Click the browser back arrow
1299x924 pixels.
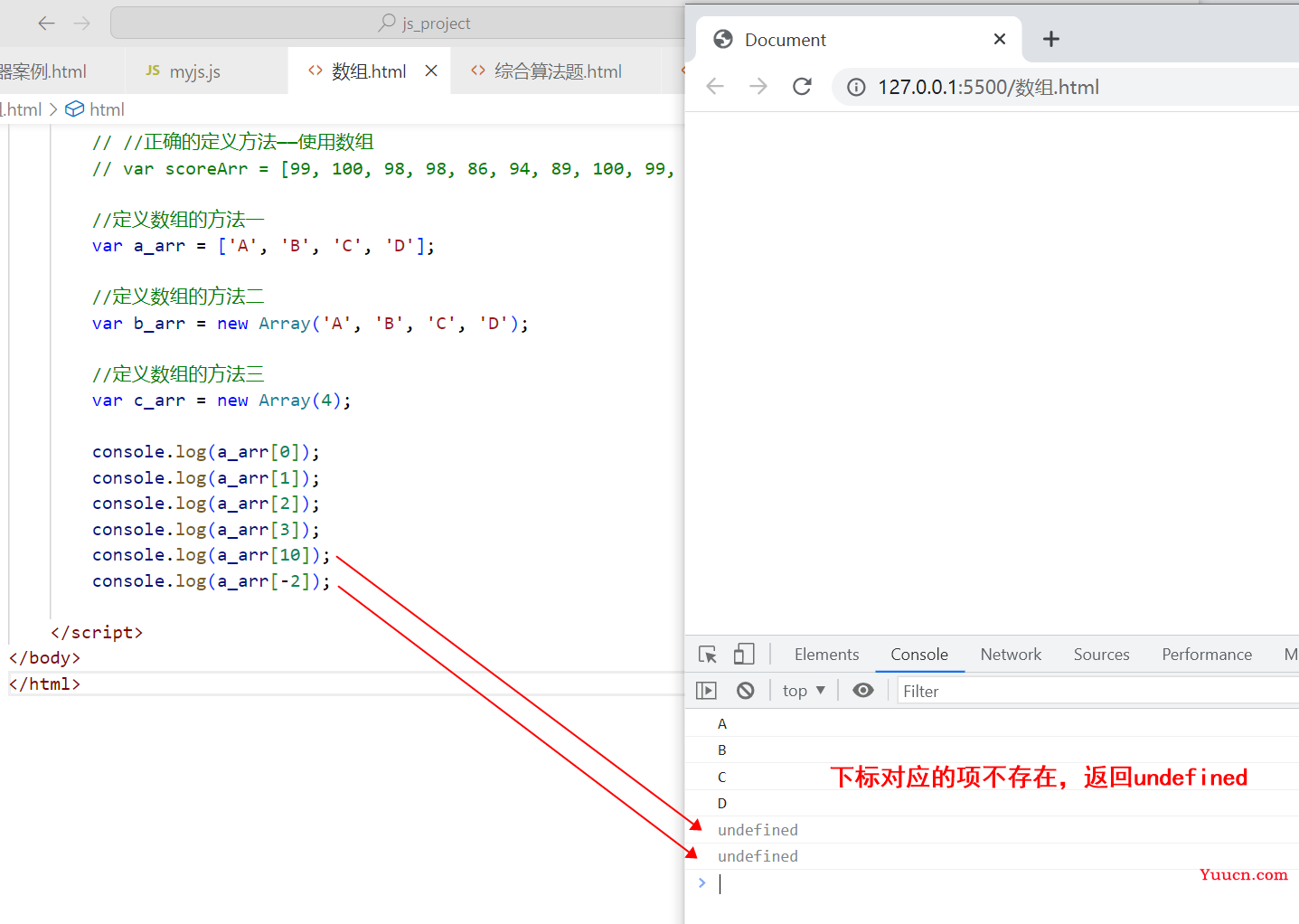click(715, 87)
